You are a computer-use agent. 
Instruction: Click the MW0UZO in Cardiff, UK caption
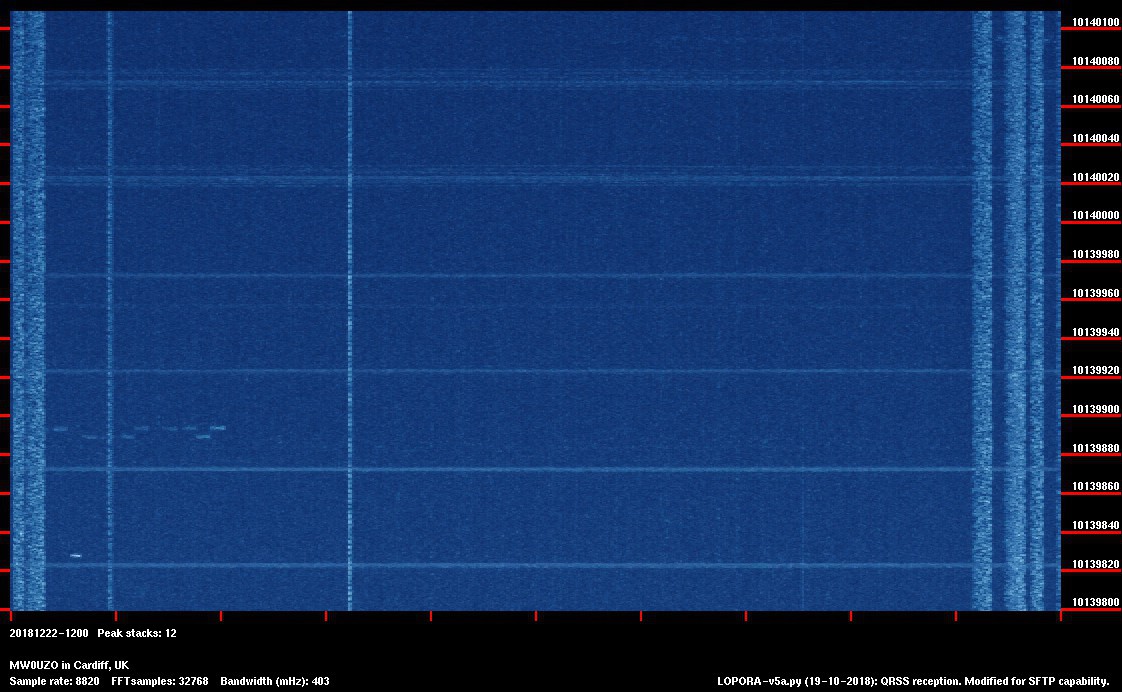tap(69, 665)
